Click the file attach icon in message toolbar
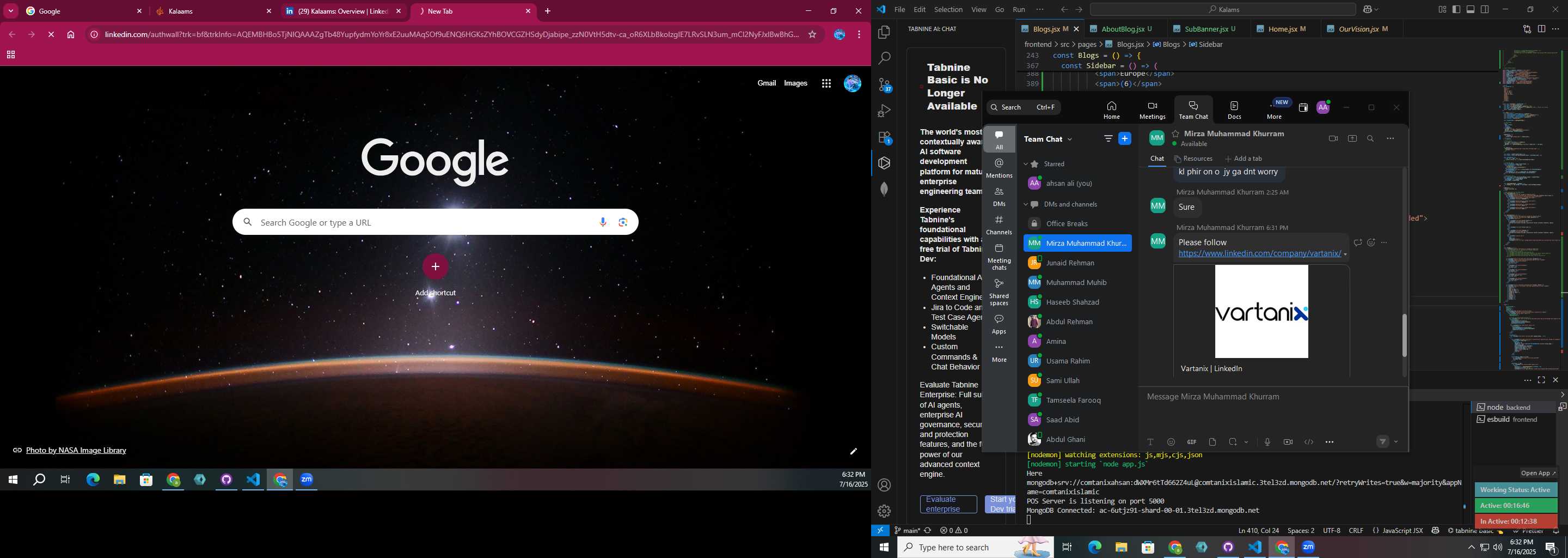This screenshot has height=558, width=1568. click(x=1212, y=442)
